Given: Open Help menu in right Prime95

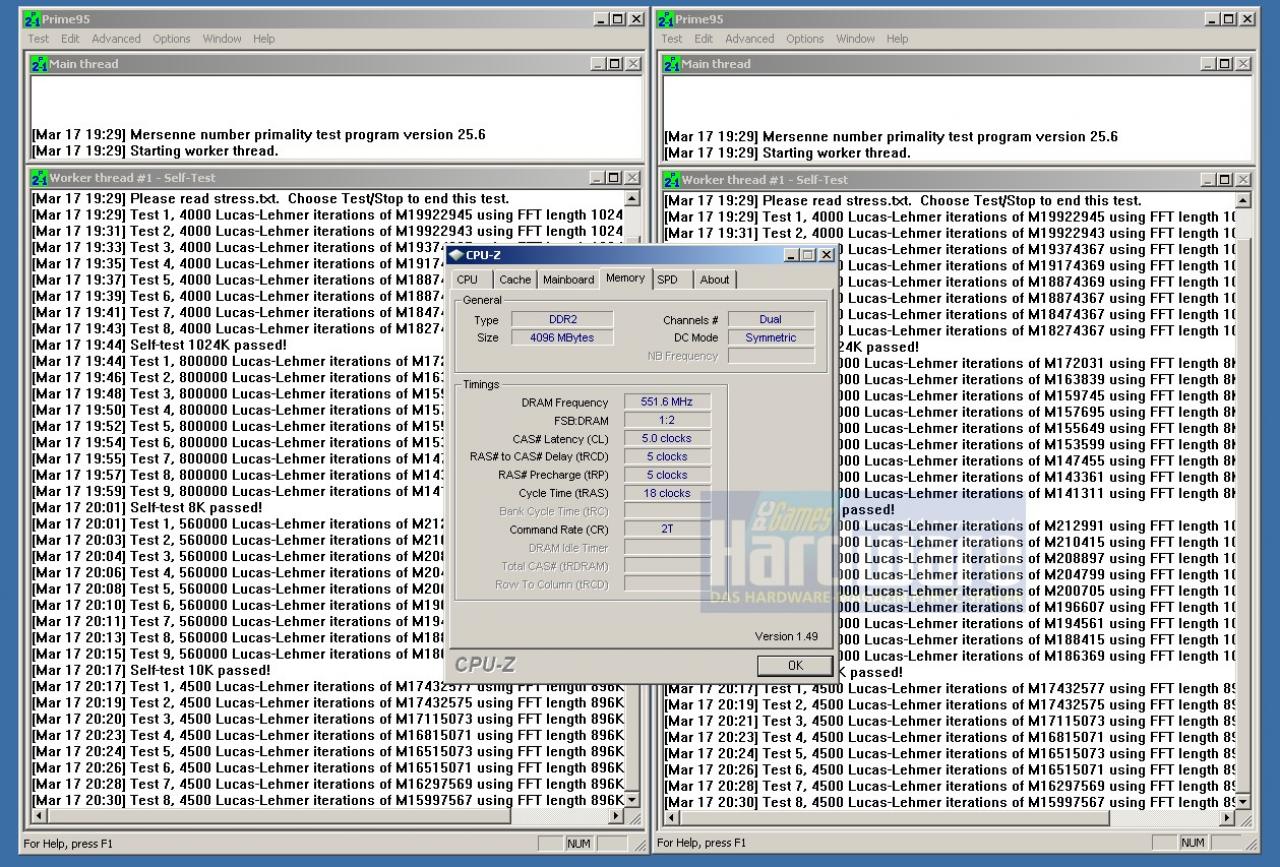Looking at the screenshot, I should (x=897, y=39).
